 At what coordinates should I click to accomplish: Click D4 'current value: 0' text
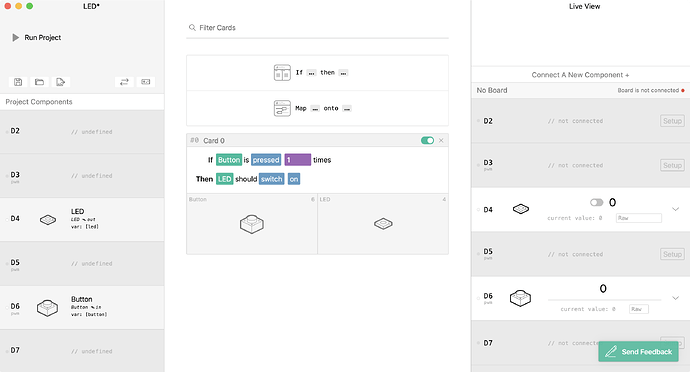click(574, 218)
